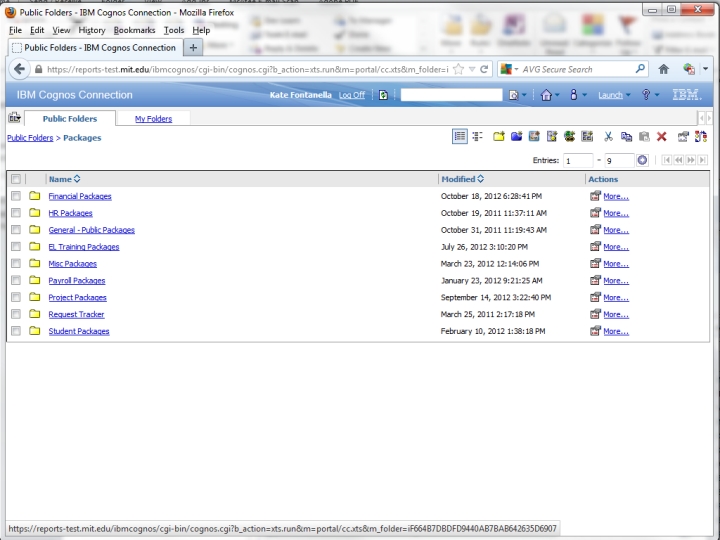Switch to list view
This screenshot has height=540, width=720.
point(460,137)
